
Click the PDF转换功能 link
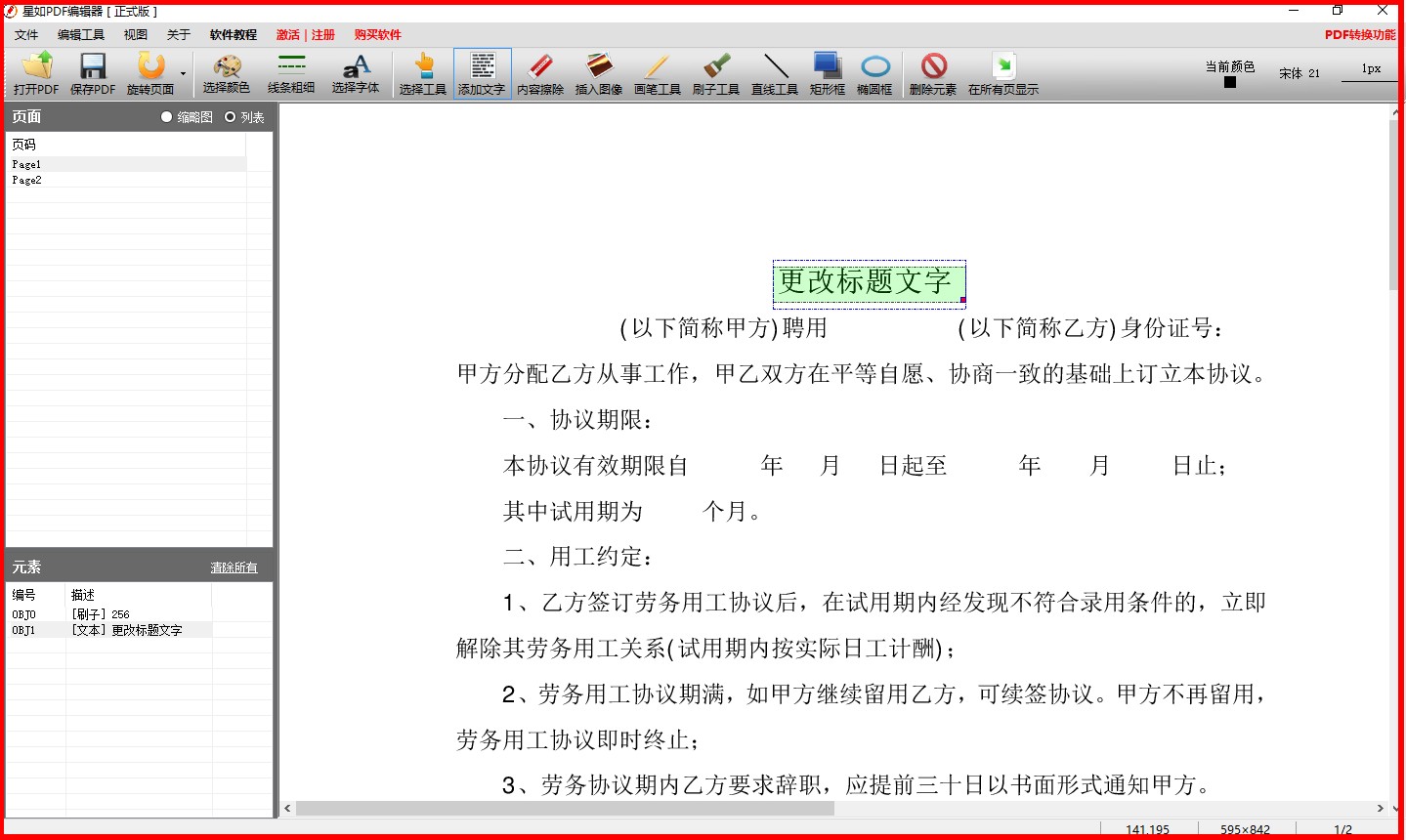click(1359, 35)
